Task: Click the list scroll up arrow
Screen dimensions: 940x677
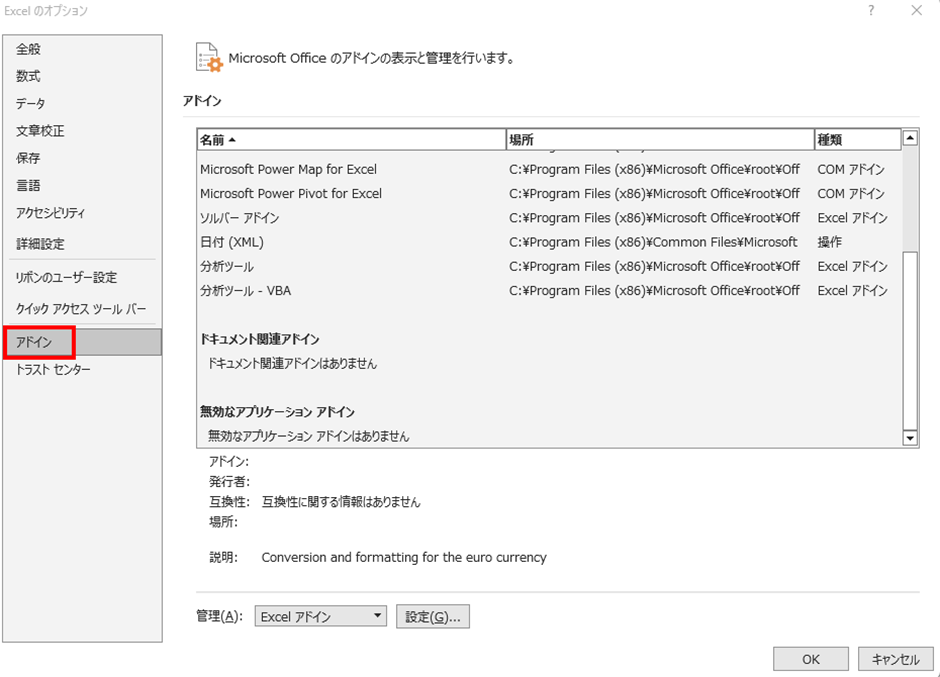Action: coord(910,139)
